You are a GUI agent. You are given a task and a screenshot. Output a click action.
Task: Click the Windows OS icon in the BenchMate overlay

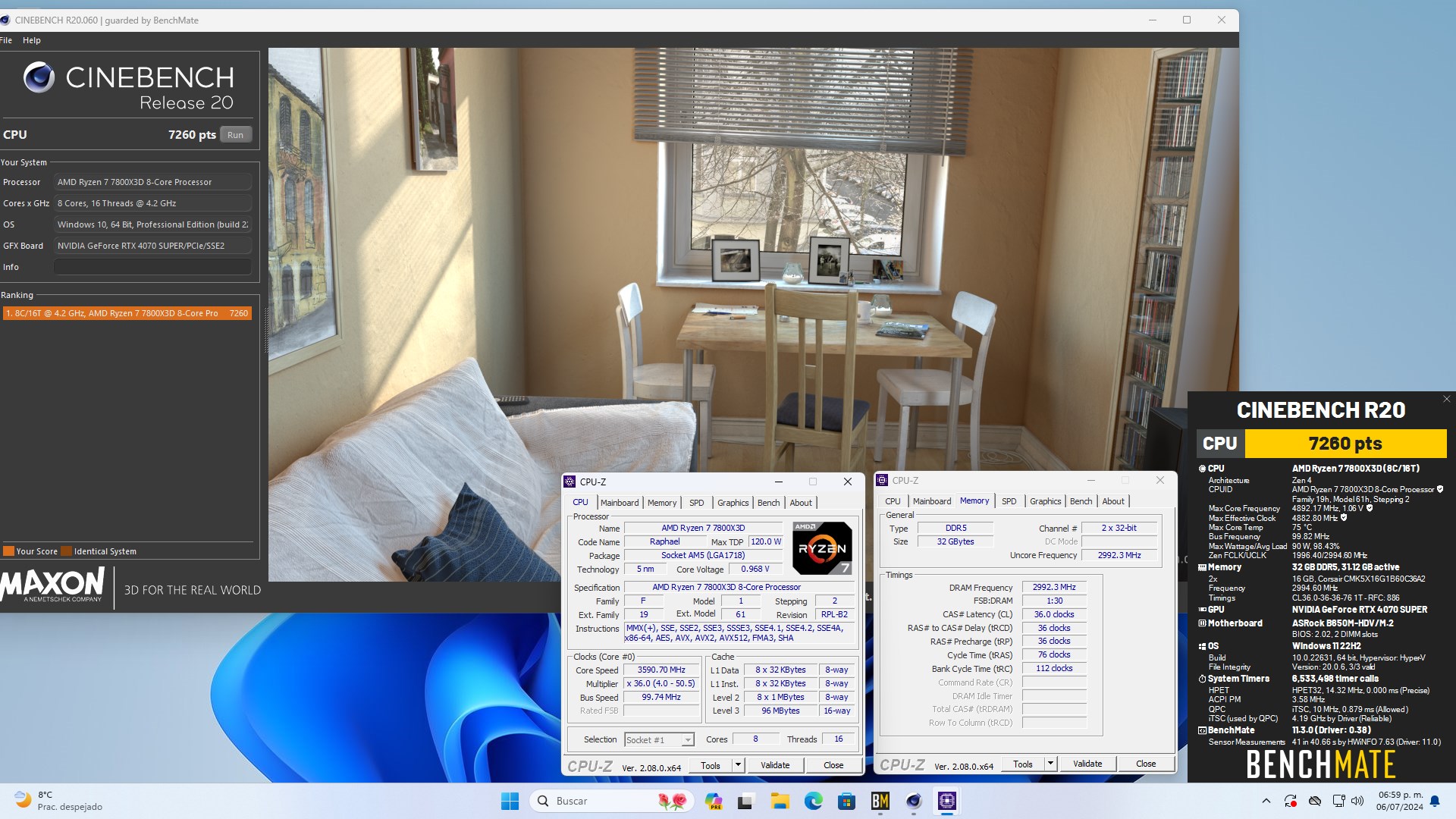tap(1202, 647)
